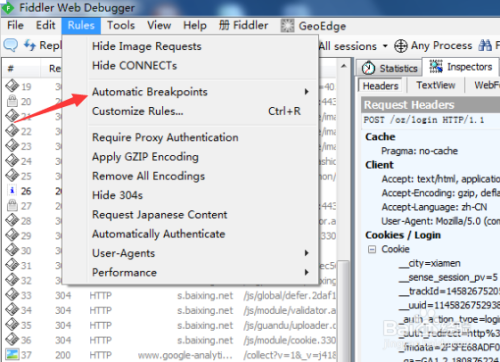This screenshot has height=362, width=500.
Task: Click the Inspectors tab icon
Action: 436,66
